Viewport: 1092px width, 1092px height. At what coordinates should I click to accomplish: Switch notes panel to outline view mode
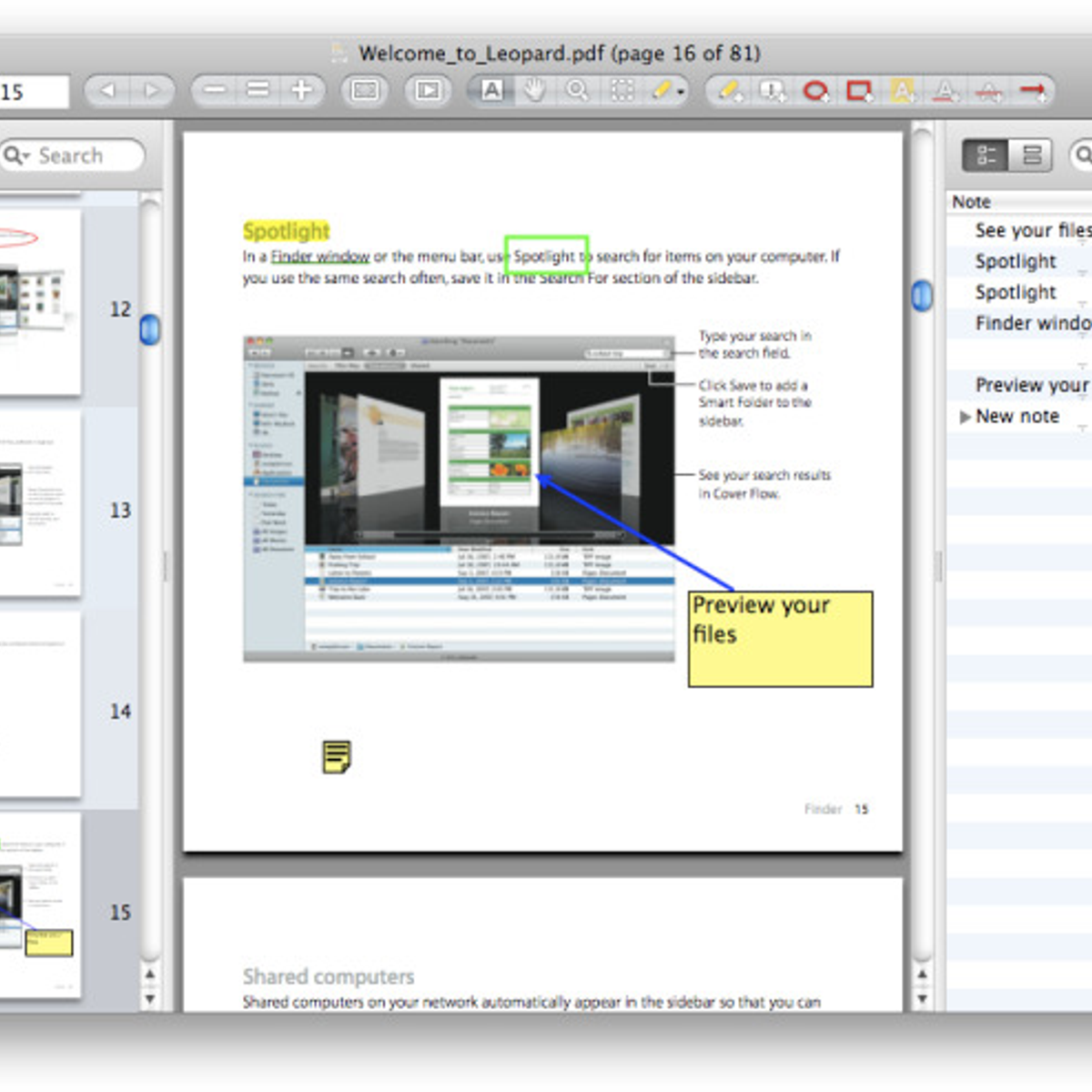[986, 155]
